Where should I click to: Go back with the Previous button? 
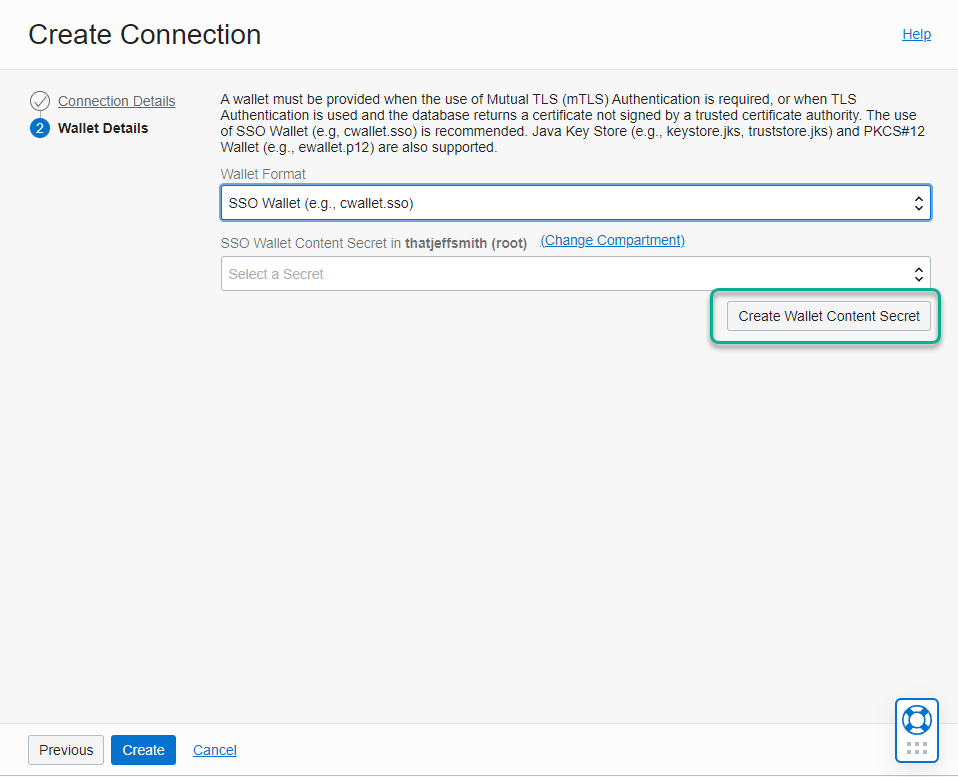tap(66, 750)
